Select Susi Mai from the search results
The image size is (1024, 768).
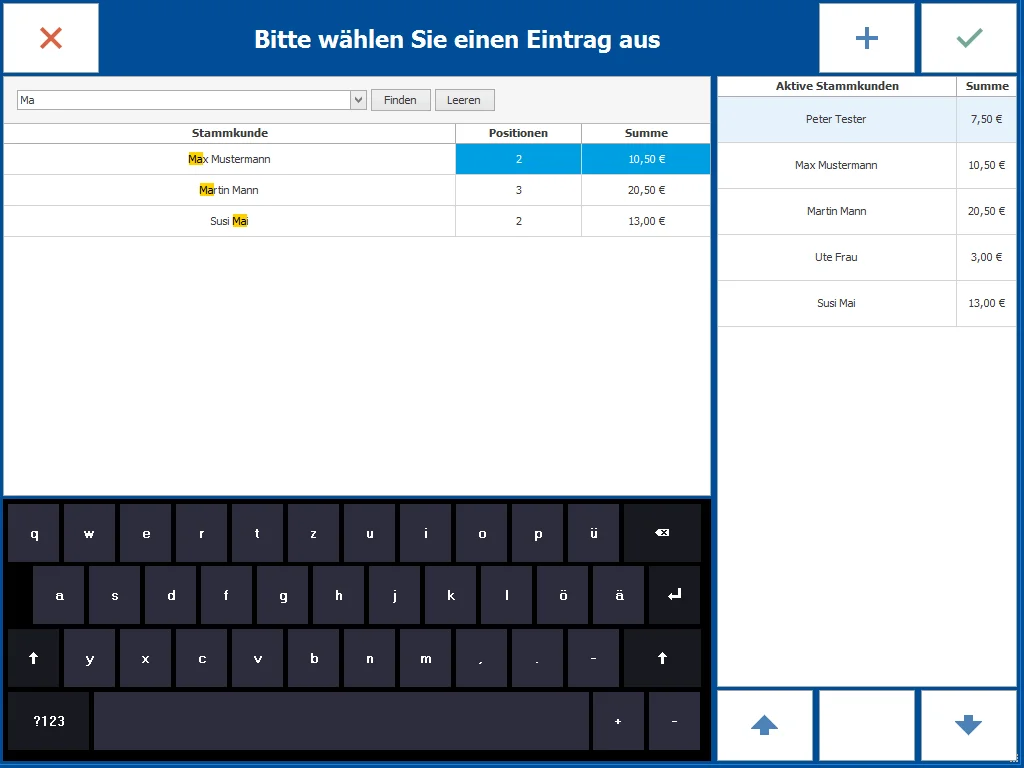(x=230, y=220)
